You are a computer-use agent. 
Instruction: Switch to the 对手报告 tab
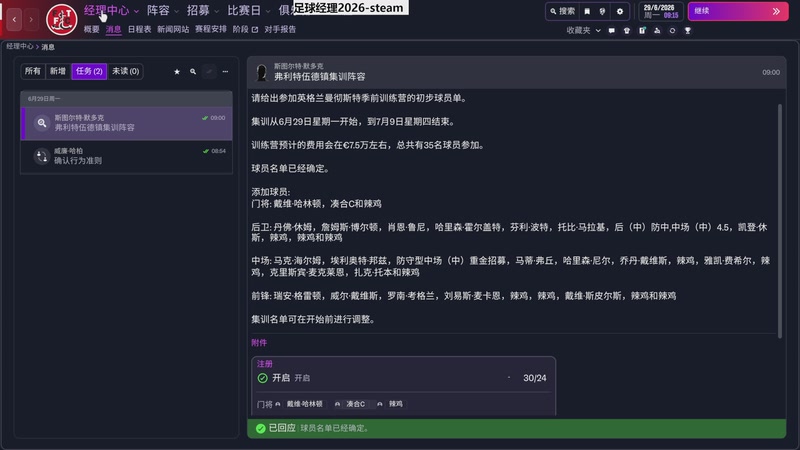280,30
